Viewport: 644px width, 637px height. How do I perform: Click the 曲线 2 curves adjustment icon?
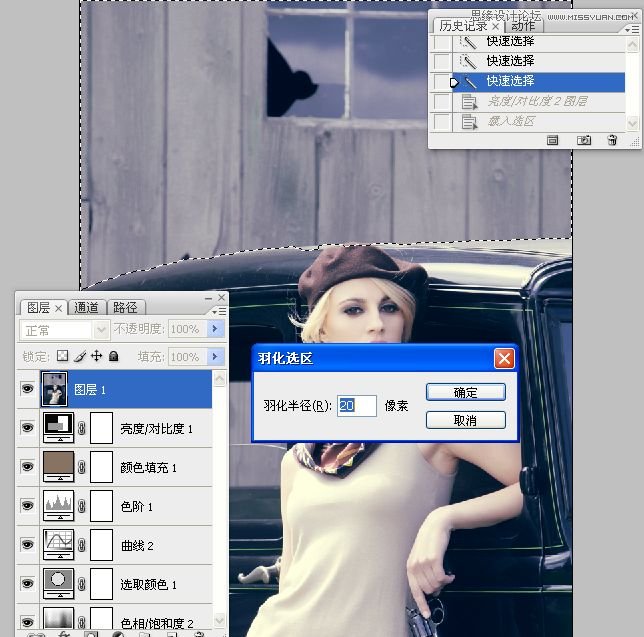(57, 545)
